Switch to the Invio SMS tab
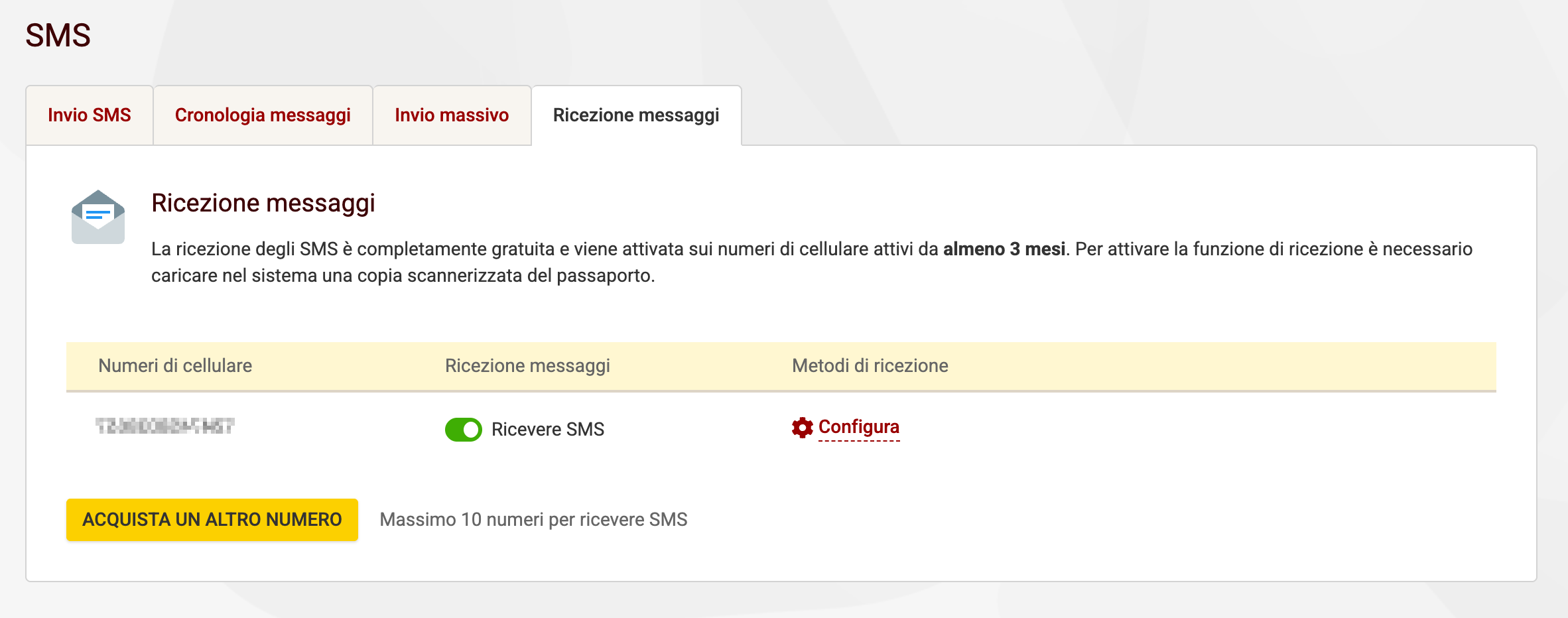Screen dimensions: 1568x618 [x=89, y=114]
